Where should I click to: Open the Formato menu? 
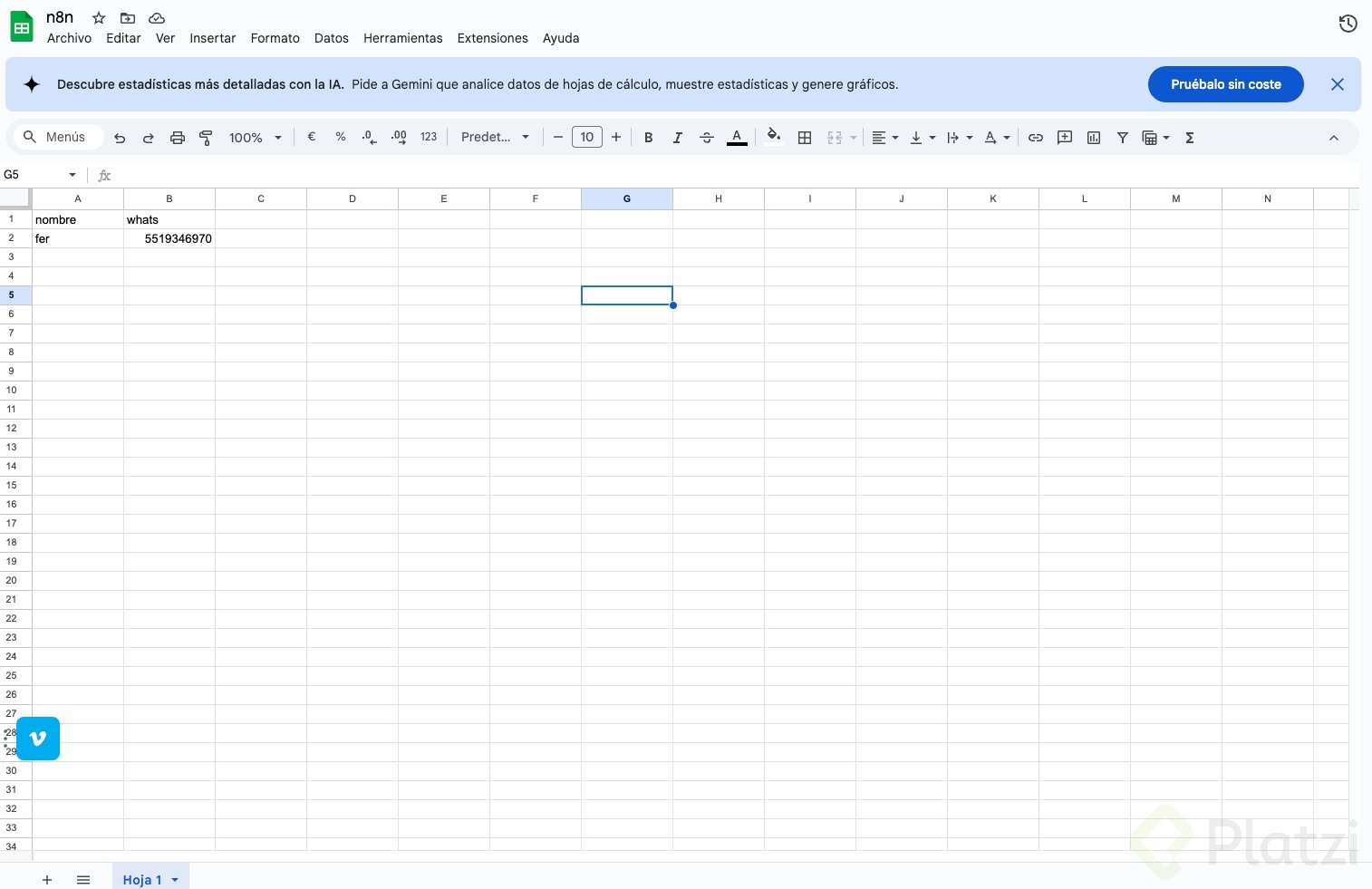(275, 38)
